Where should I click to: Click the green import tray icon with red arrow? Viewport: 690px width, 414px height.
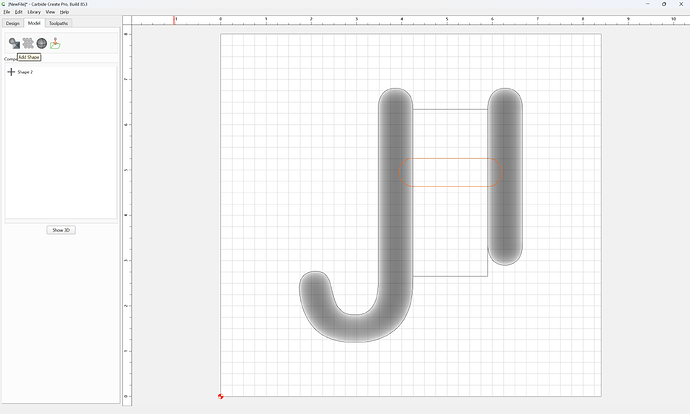tap(55, 43)
